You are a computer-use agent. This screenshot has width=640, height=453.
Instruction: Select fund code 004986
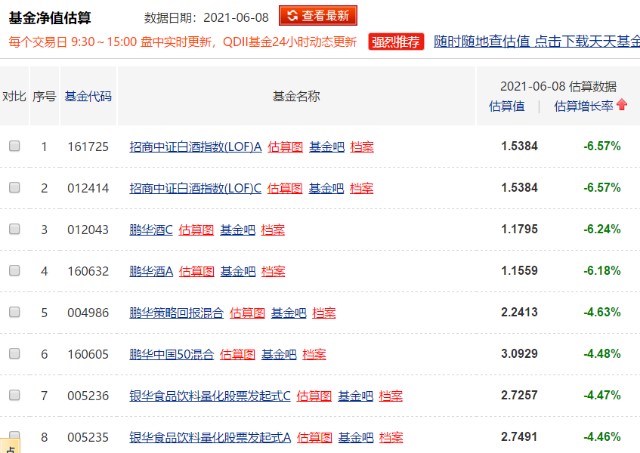(88, 313)
